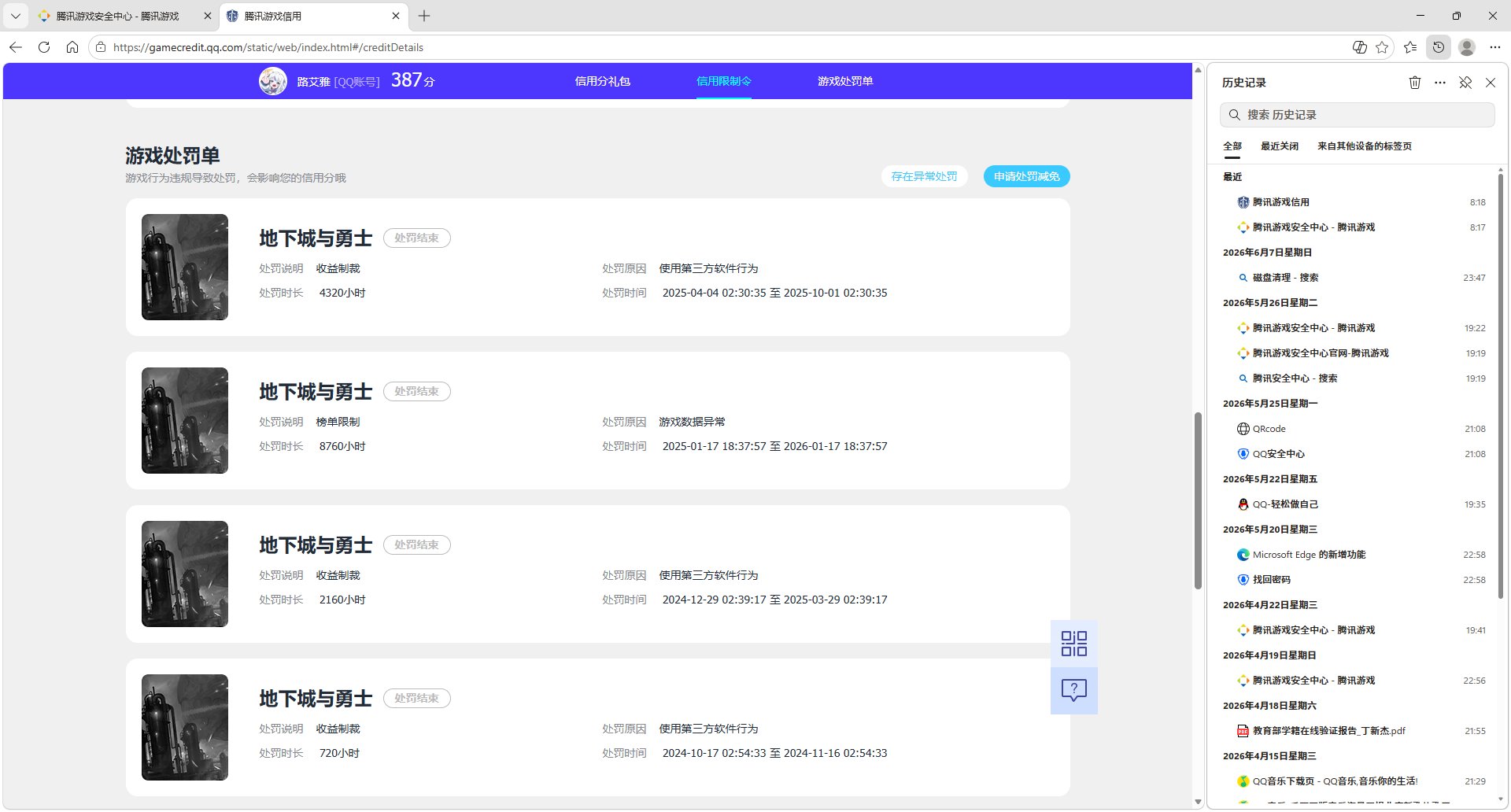Click the 存在异常处罚 button
This screenshot has height=812, width=1511.
(x=925, y=176)
